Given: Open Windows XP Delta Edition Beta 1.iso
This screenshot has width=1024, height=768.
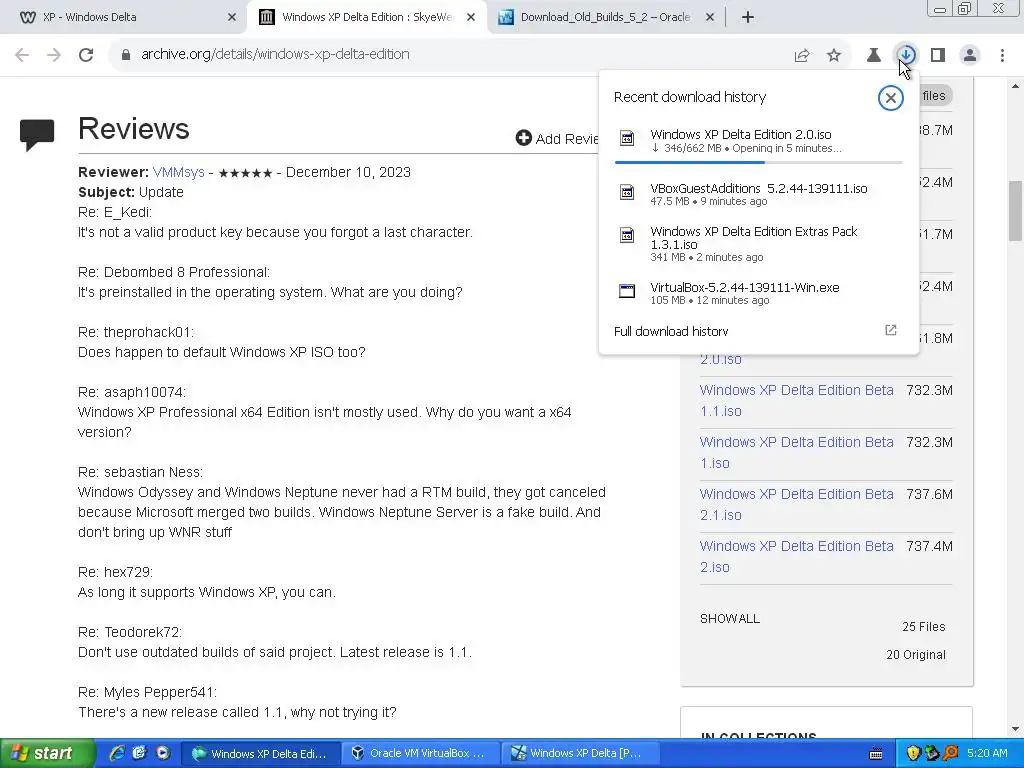Looking at the screenshot, I should 796,453.
